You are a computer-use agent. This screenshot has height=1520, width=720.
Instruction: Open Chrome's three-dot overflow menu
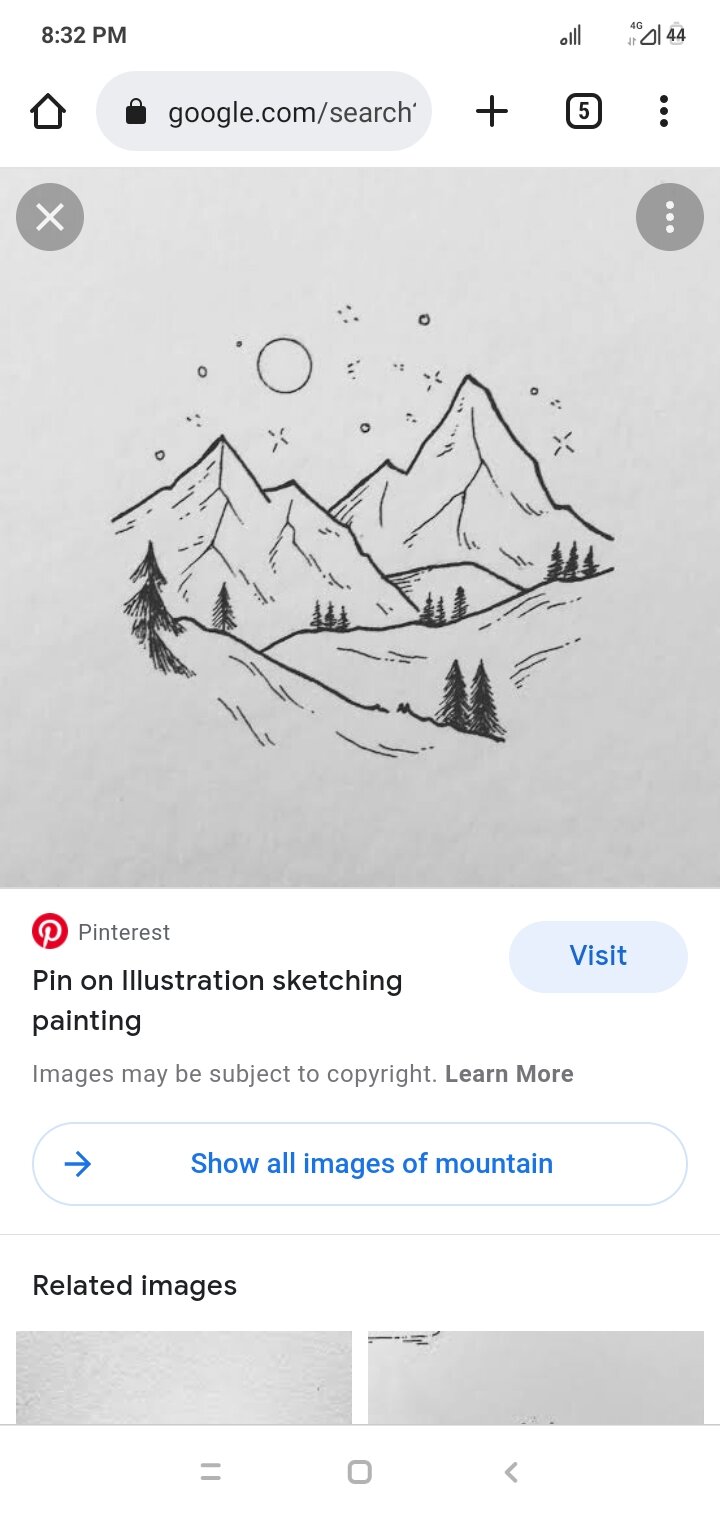coord(663,111)
